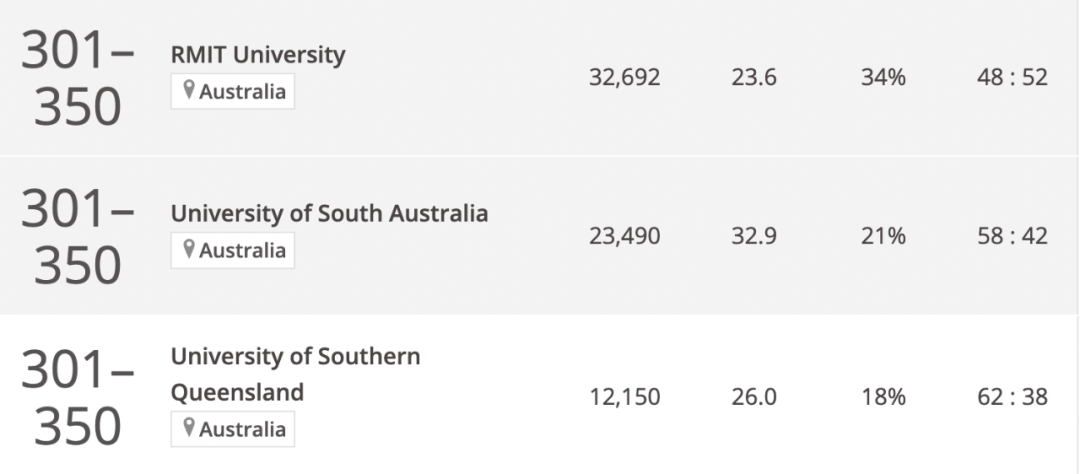The width and height of the screenshot is (1080, 474).
Task: Click the location pin icon under RMIT University
Action: pos(187,92)
